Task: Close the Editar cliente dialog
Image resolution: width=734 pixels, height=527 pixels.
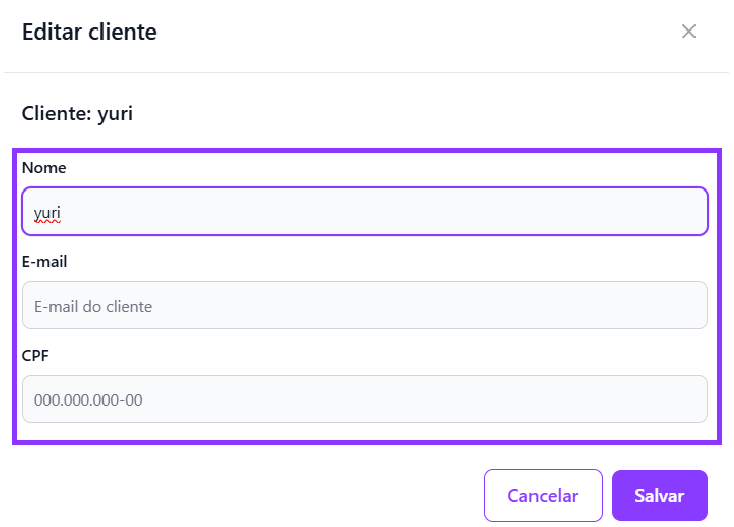Action: tap(688, 31)
